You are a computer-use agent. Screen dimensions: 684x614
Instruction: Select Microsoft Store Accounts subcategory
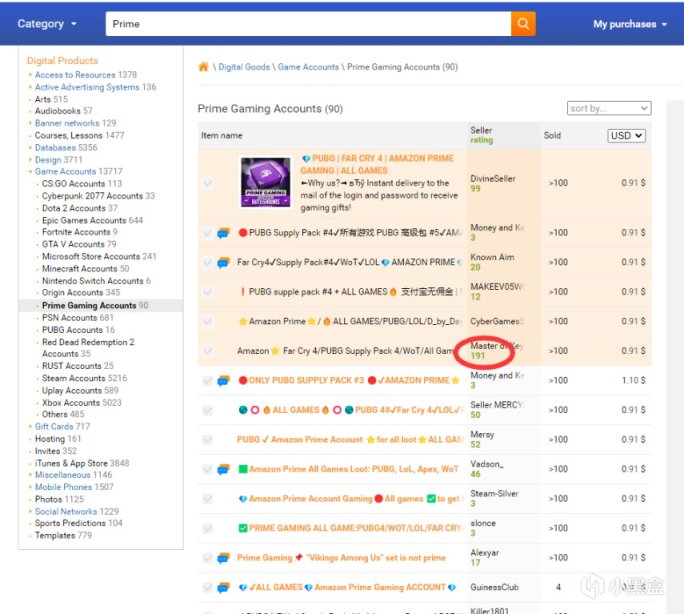point(91,256)
